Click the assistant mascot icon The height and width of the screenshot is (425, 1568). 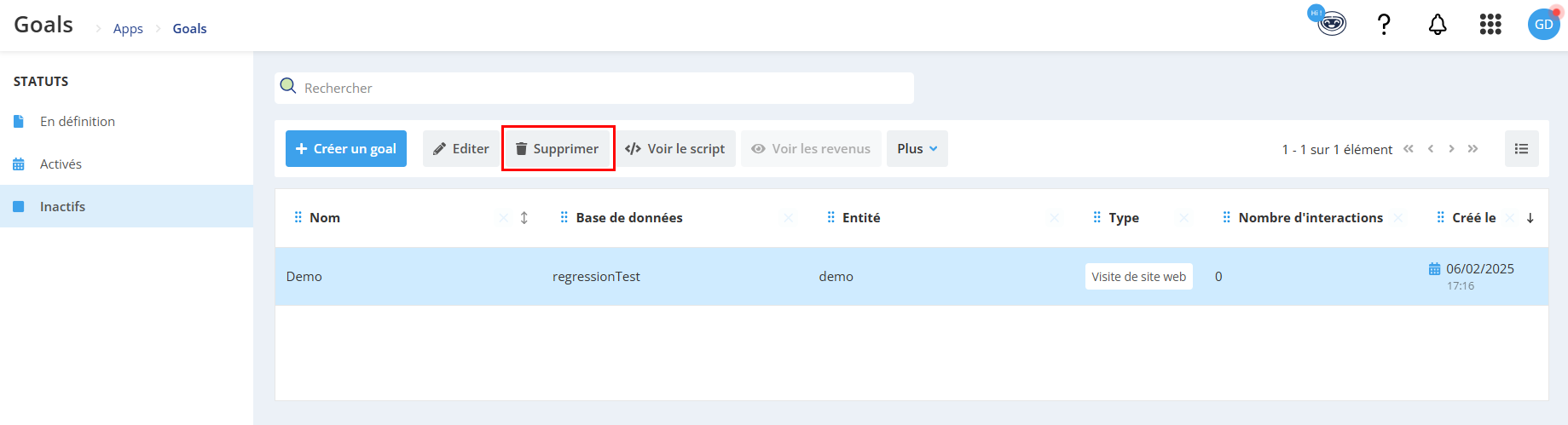1329,21
